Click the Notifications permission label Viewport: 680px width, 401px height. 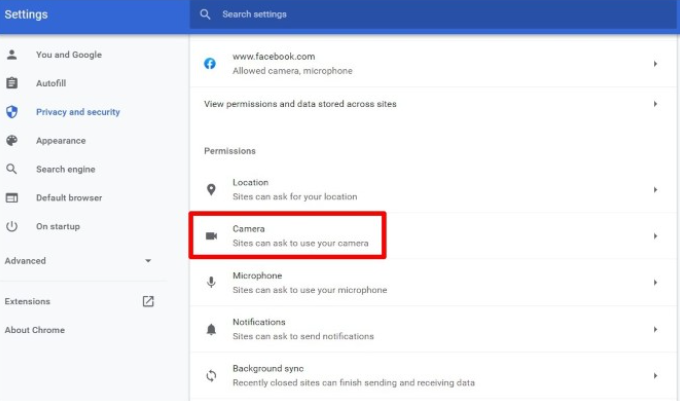(x=259, y=322)
